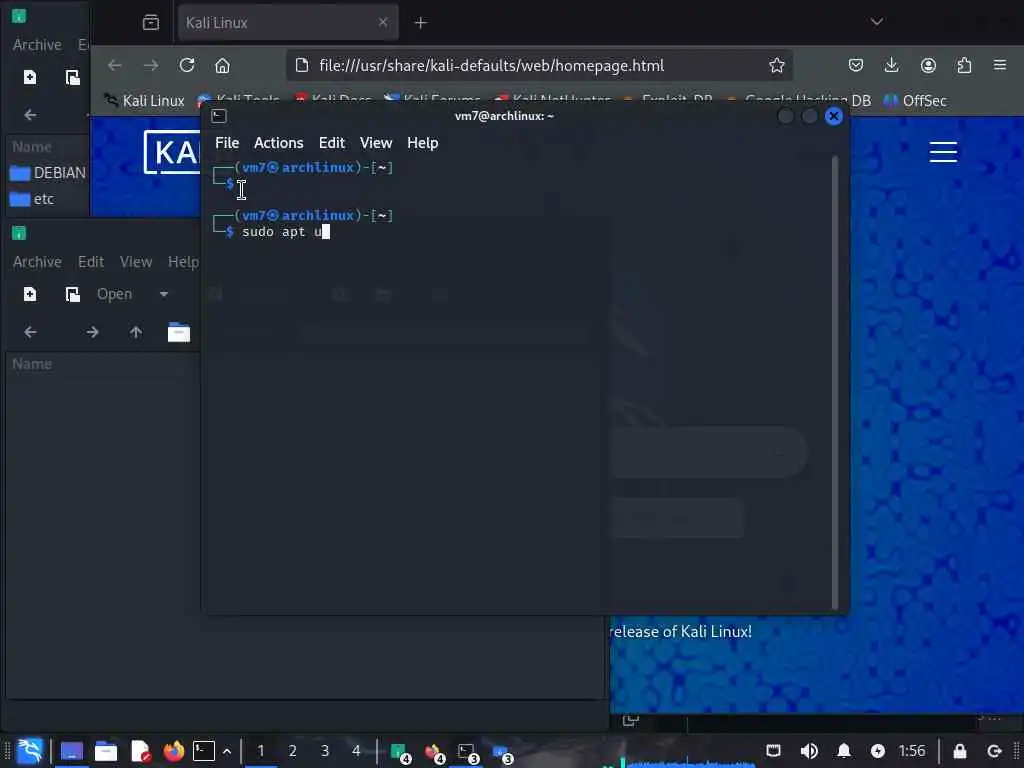Viewport: 1024px width, 768px height.
Task: Click the extract icon in the top archive window
Action: tap(72, 77)
